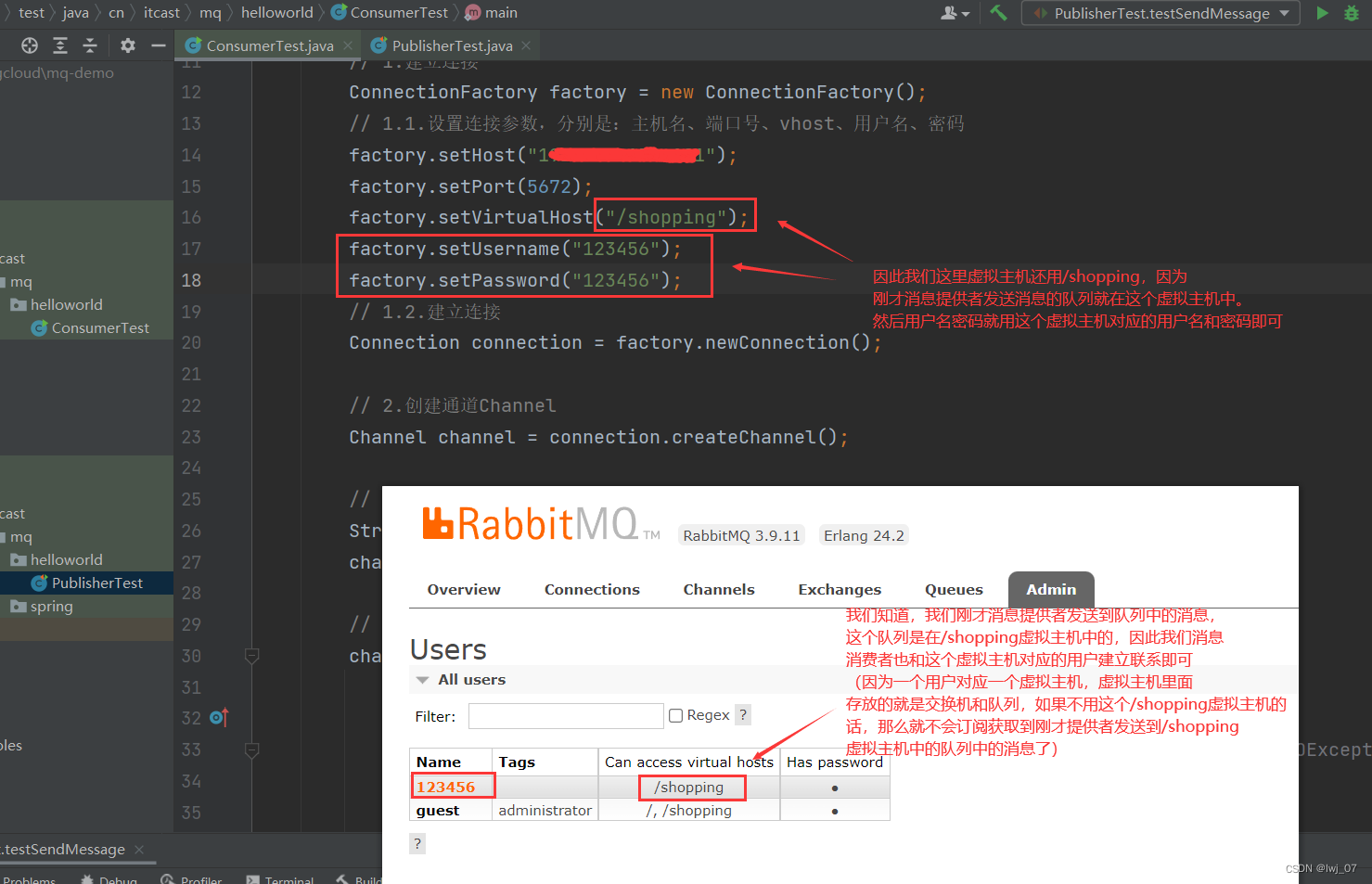The image size is (1372, 884).
Task: Open Project panel options via gear icon
Action: [127, 45]
